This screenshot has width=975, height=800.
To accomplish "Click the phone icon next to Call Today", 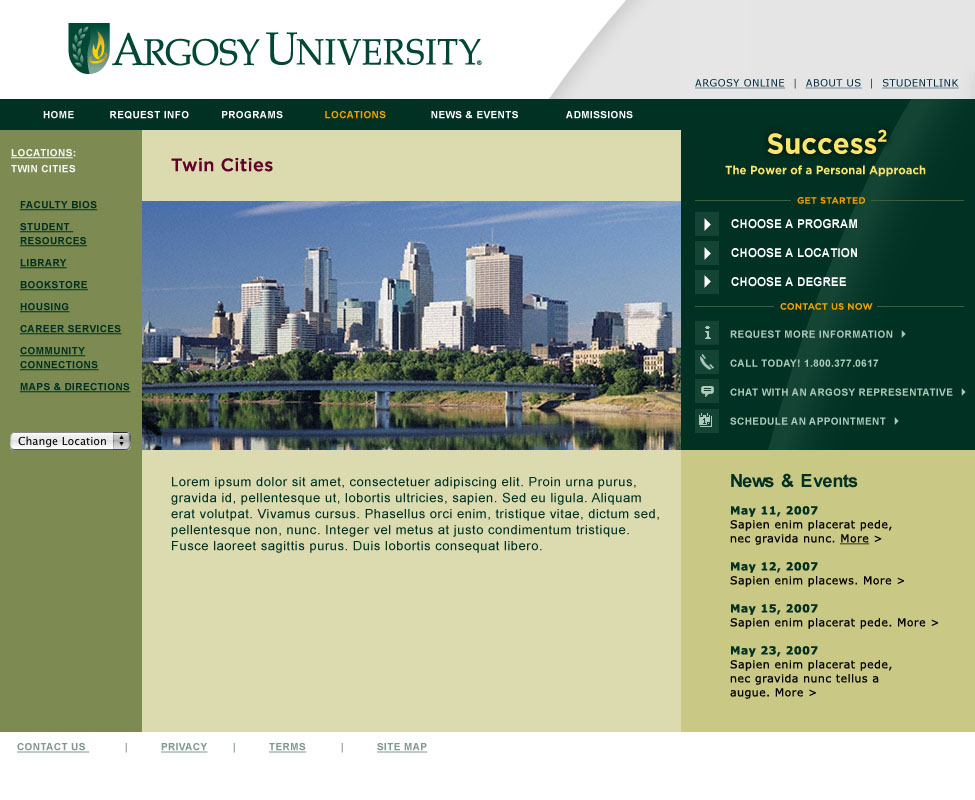I will click(x=707, y=363).
